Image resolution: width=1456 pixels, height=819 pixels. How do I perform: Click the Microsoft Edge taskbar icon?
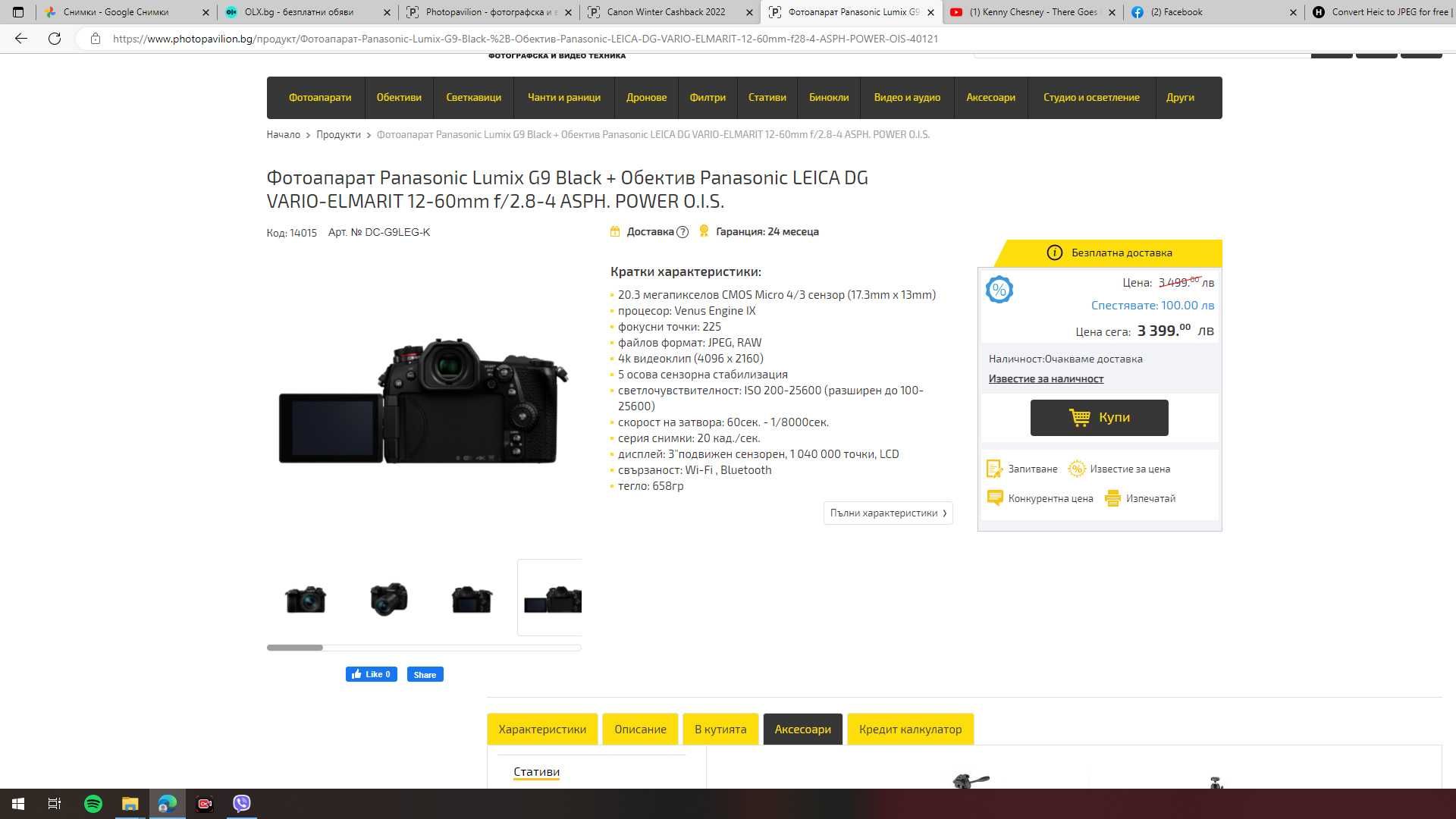click(x=168, y=804)
